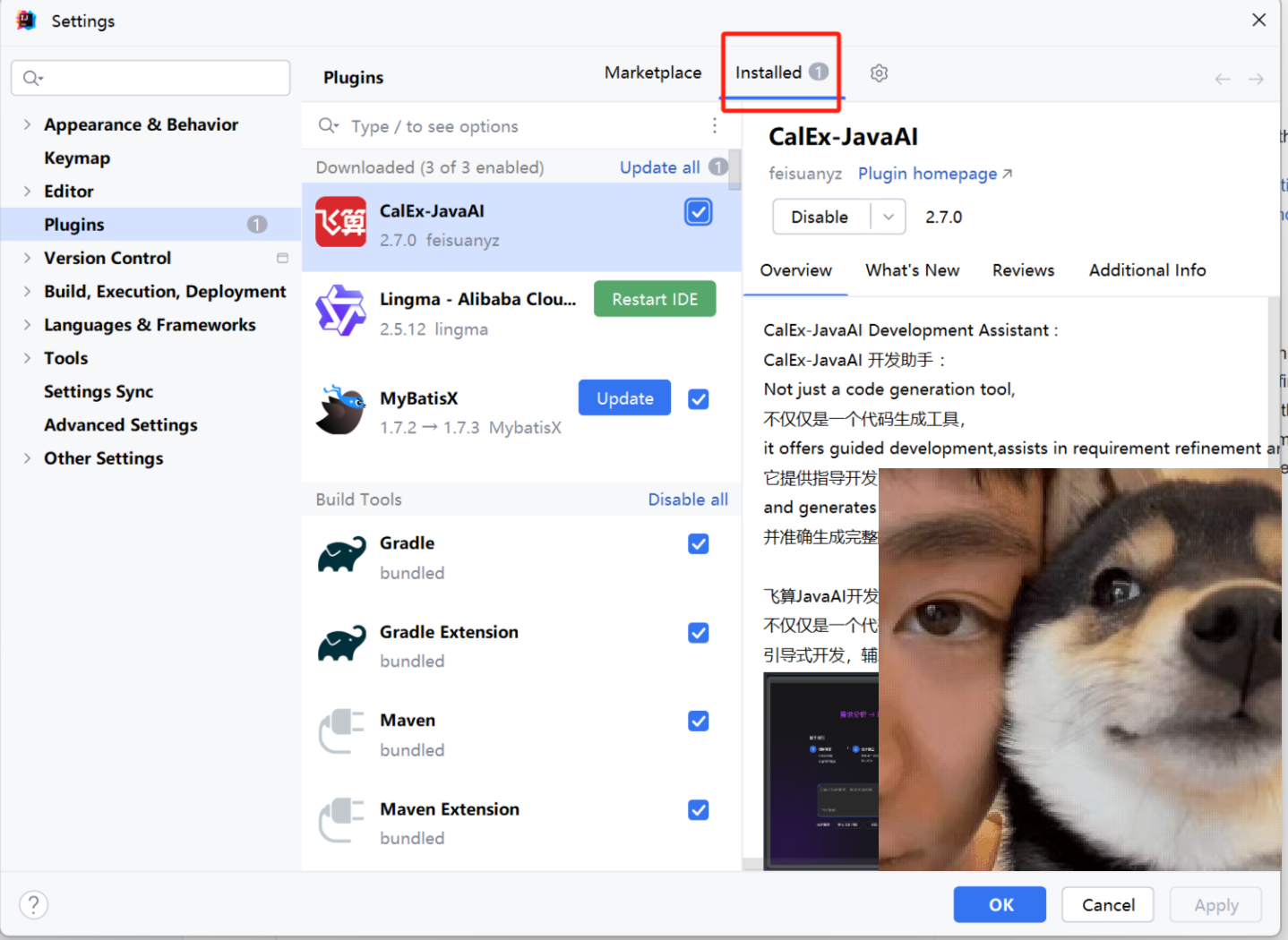Viewport: 1288px width, 940px height.
Task: Open the plugins gear settings menu
Action: (x=879, y=73)
